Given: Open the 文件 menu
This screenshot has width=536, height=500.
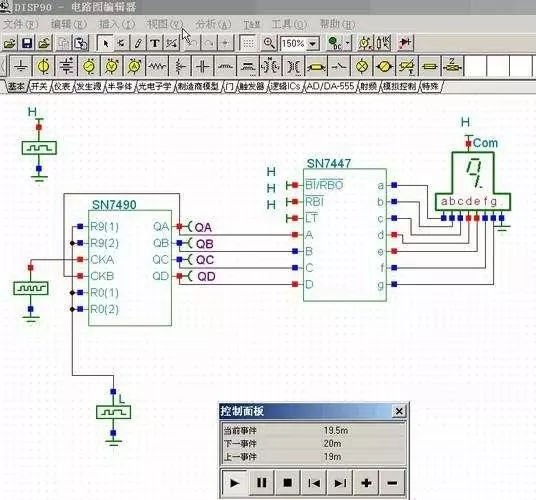Looking at the screenshot, I should point(20,24).
